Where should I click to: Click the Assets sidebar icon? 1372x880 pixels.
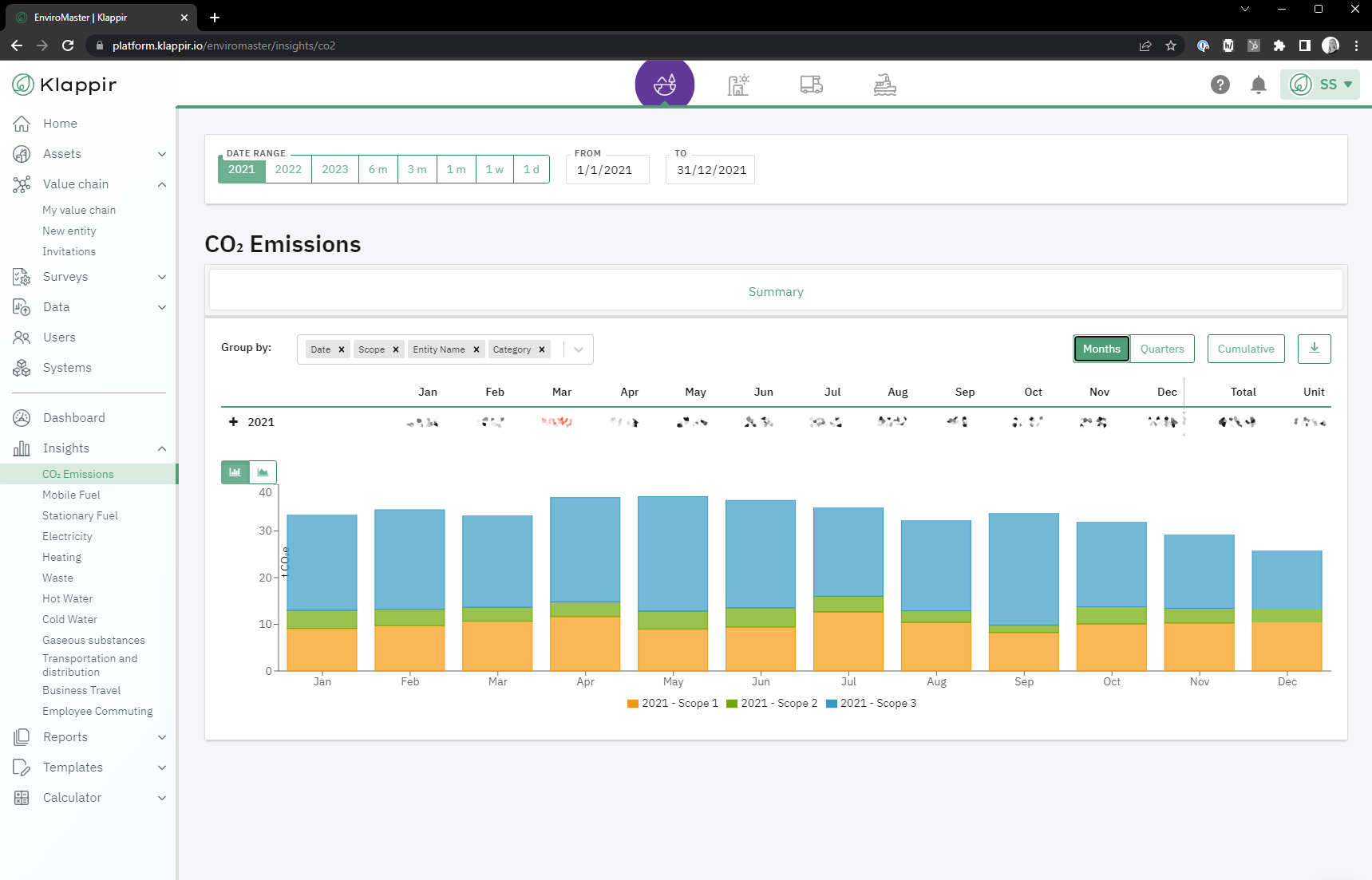coord(22,154)
